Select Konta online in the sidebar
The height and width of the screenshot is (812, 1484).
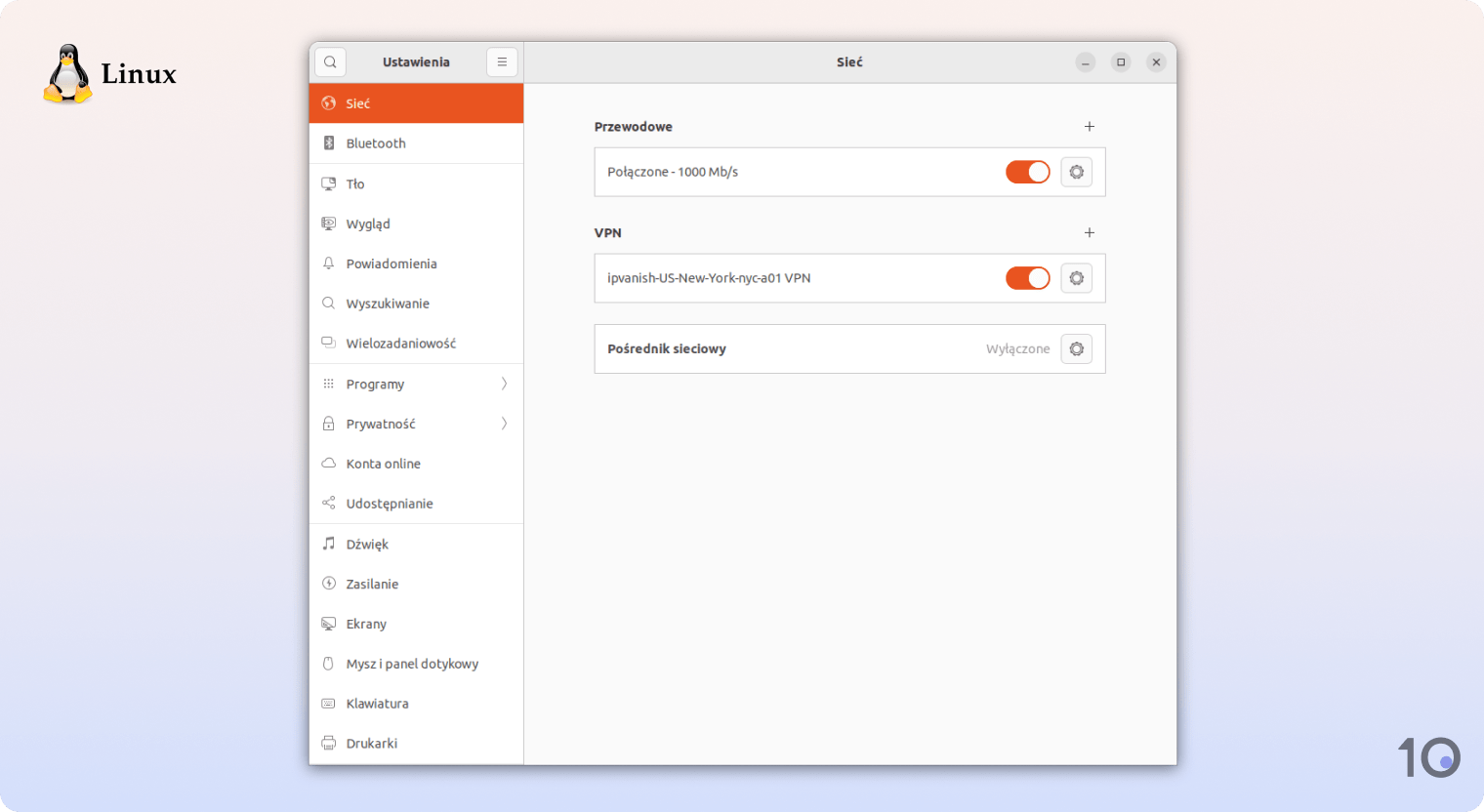point(416,464)
